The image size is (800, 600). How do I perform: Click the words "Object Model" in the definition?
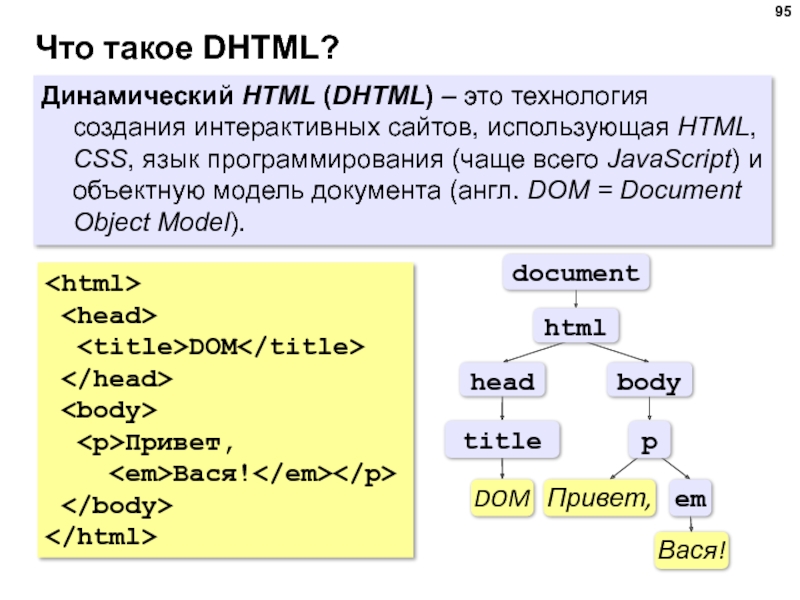pyautogui.click(x=153, y=222)
